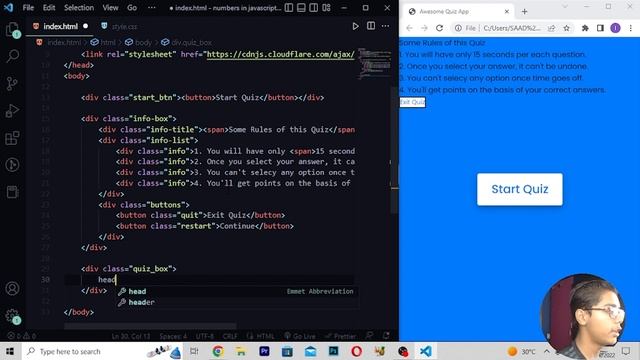
Task: Toggle primary side bar layout icon
Action: point(289,8)
